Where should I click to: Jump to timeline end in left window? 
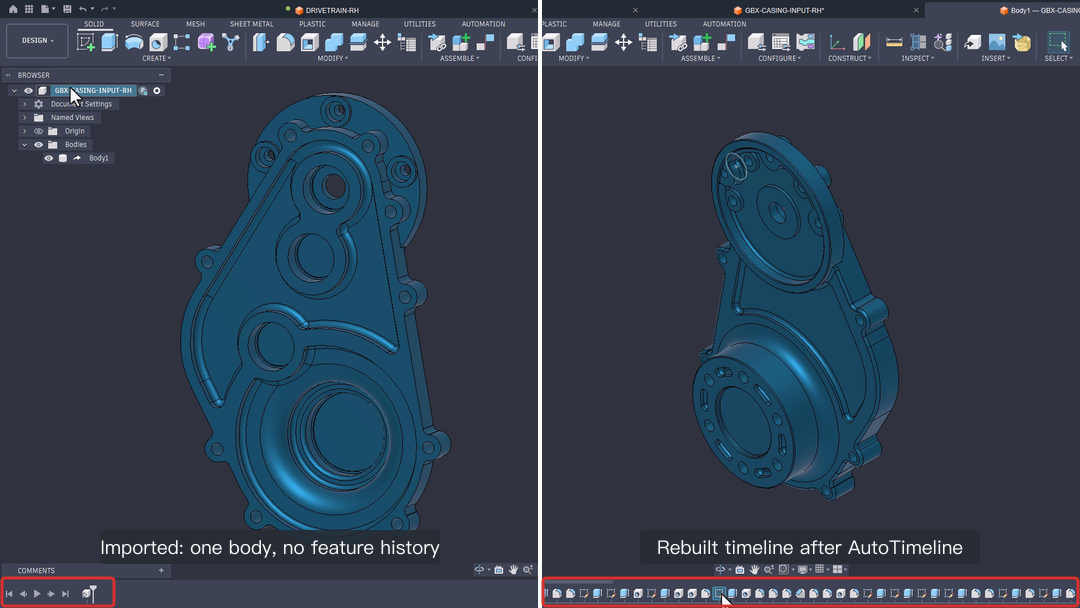(x=65, y=594)
